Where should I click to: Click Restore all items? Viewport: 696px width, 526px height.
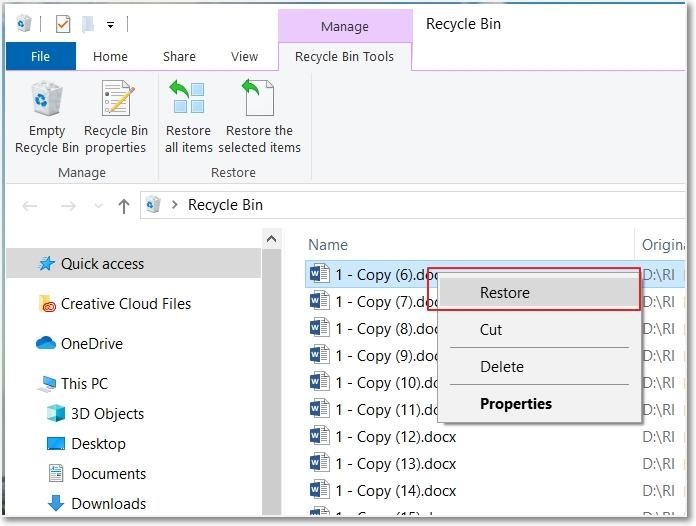(x=189, y=118)
